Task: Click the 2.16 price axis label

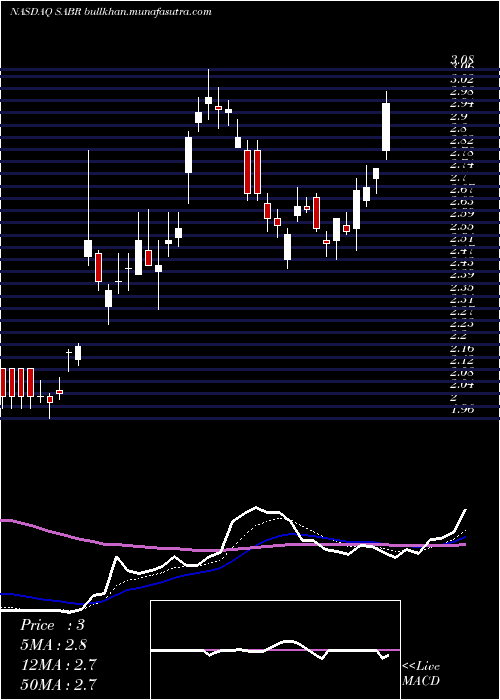Action: 462,348
